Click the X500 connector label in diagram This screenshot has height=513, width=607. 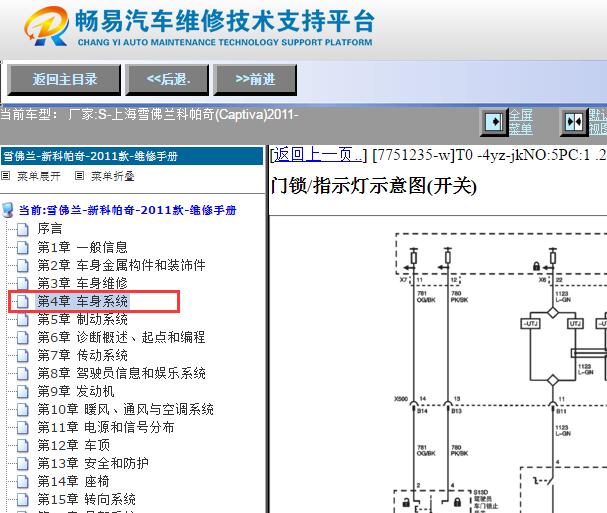401,399
